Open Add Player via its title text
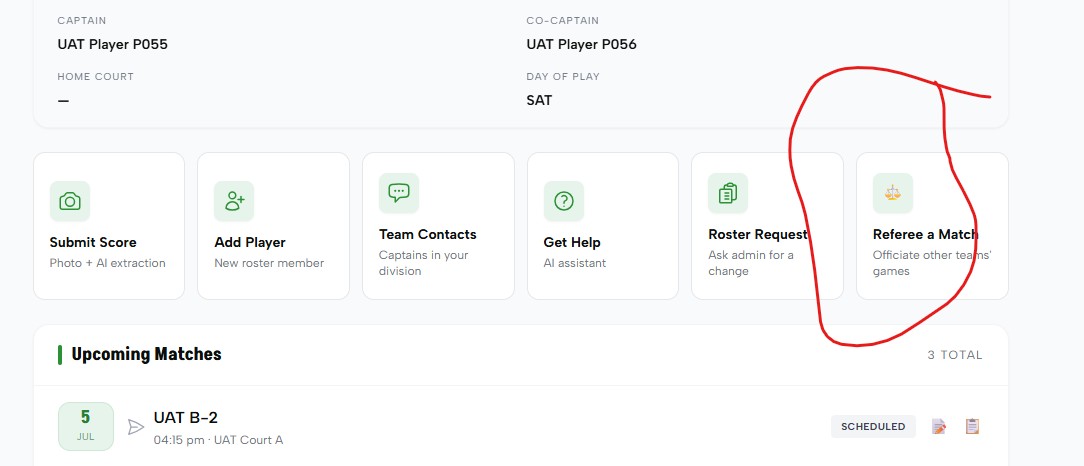Image resolution: width=1084 pixels, height=466 pixels. coord(250,242)
